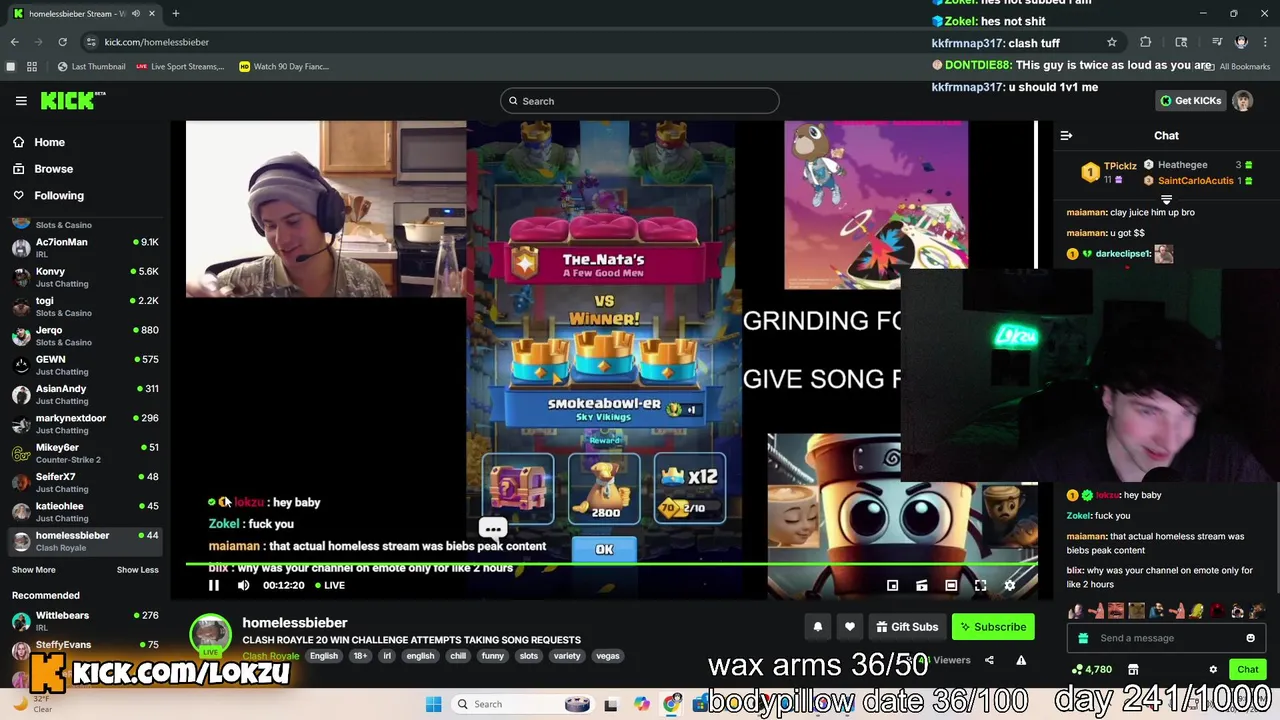Open chat settings gear

[x=1213, y=669]
